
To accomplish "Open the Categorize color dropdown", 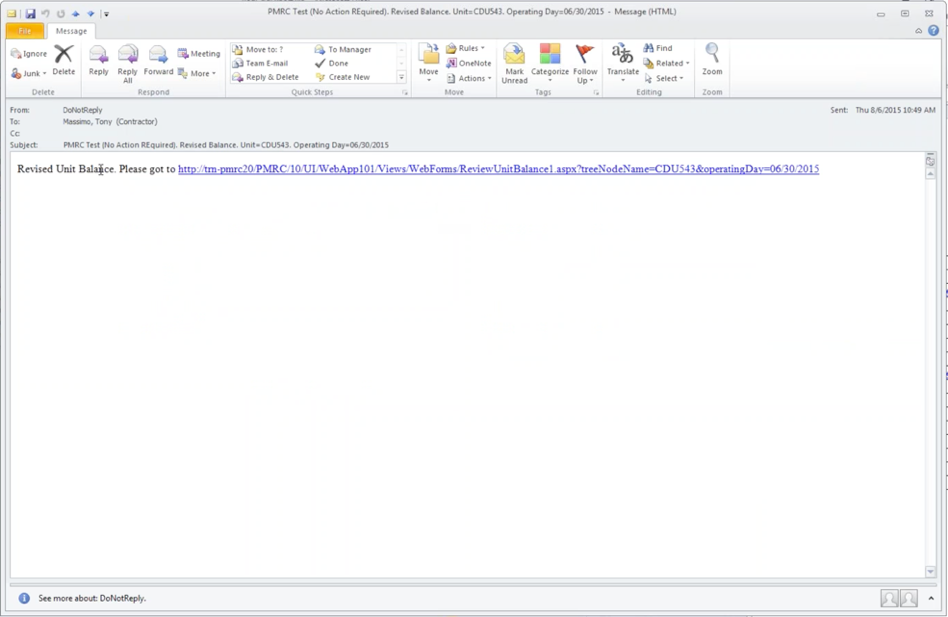I will pos(549,60).
